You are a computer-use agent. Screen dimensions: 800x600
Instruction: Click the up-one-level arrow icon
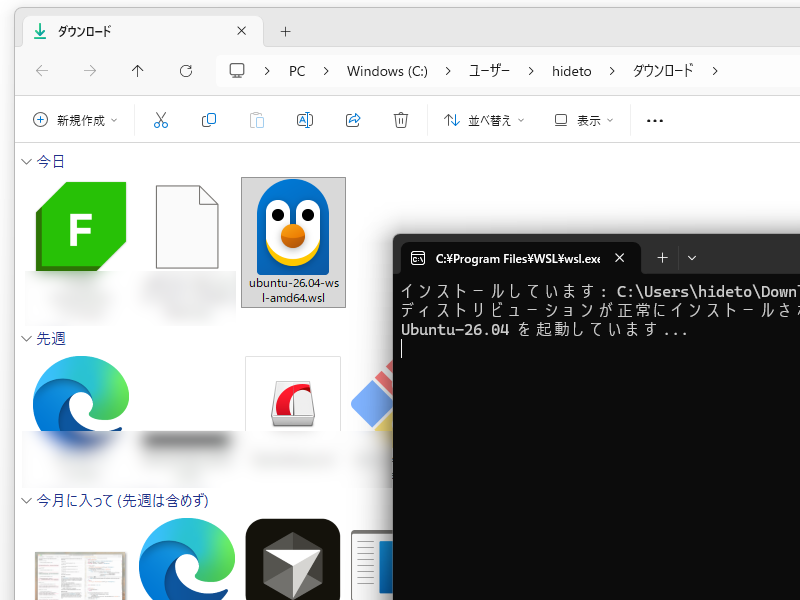pyautogui.click(x=138, y=71)
